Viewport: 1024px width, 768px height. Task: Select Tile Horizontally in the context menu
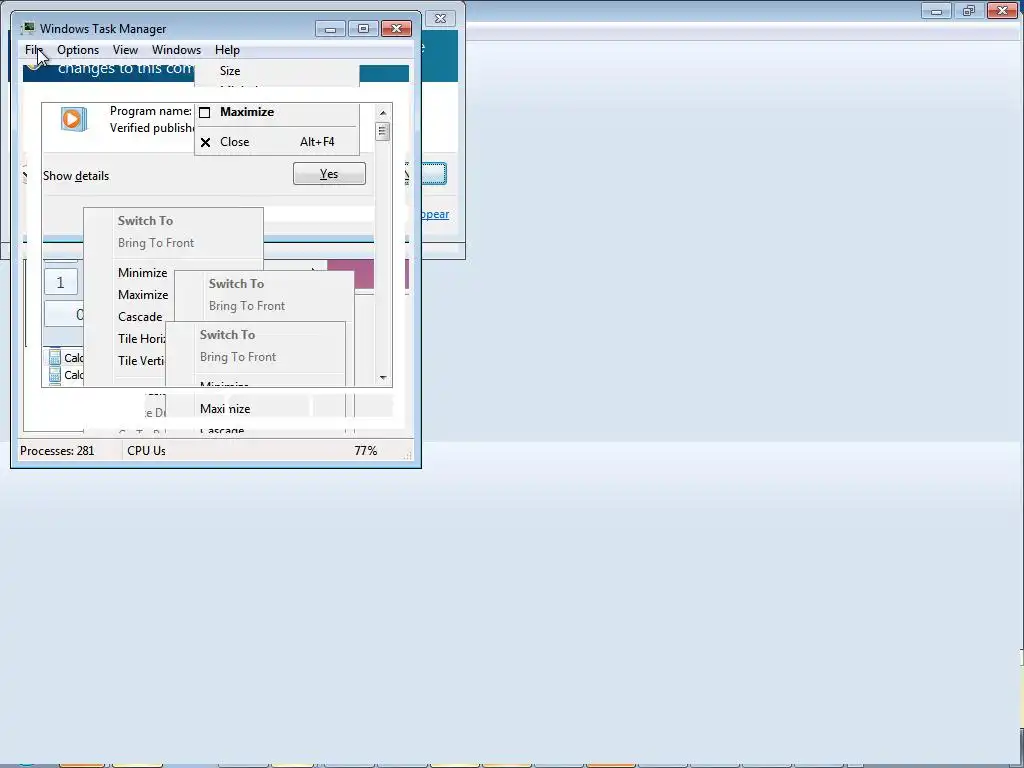(x=142, y=338)
